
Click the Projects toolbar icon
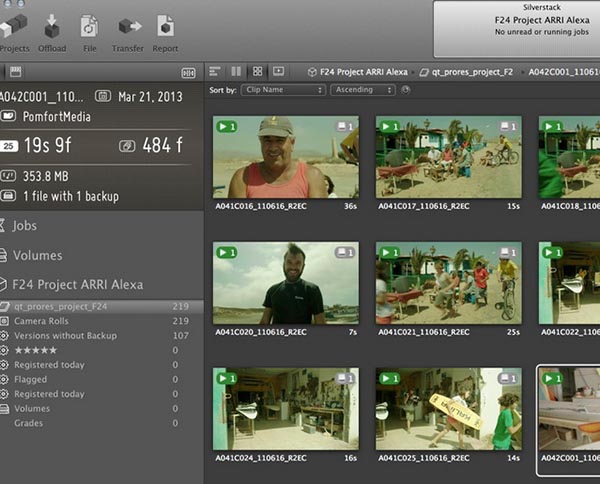pos(14,28)
